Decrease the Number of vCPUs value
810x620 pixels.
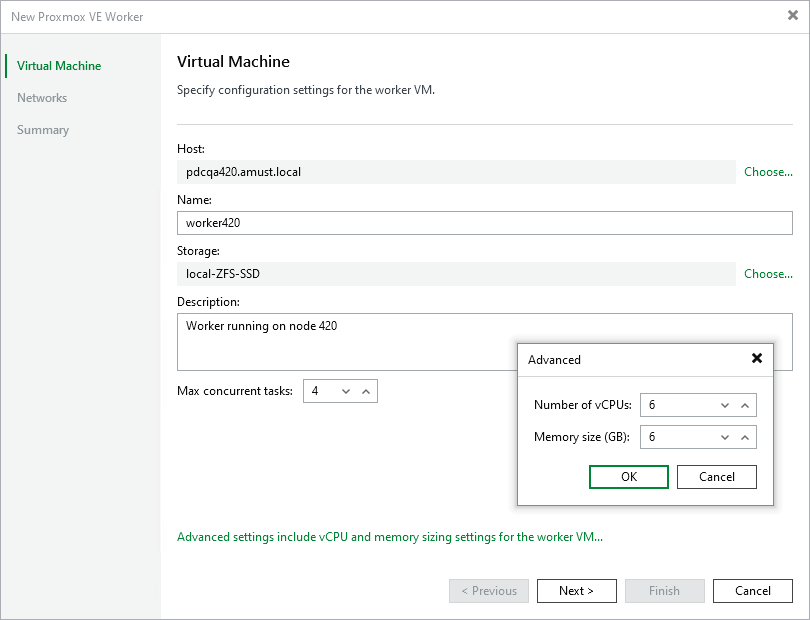725,405
